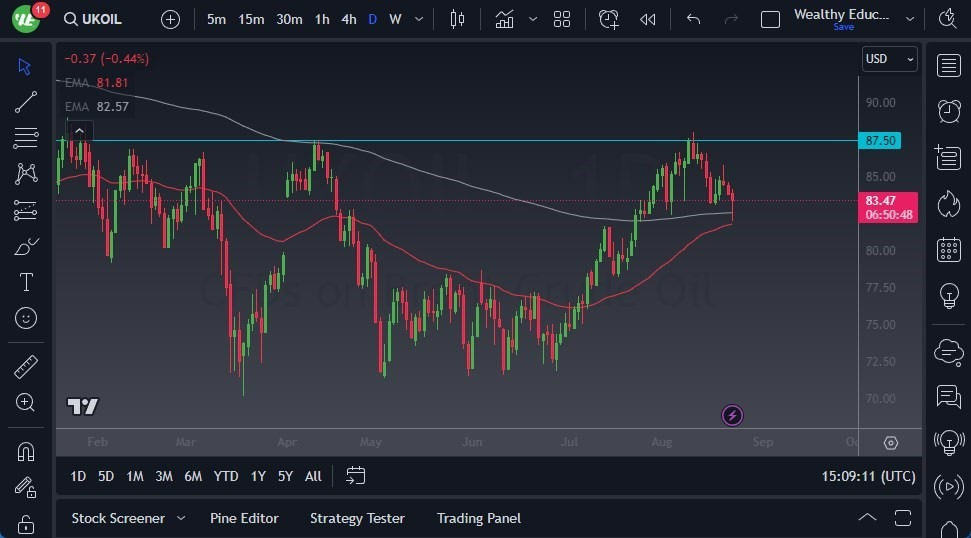The image size is (971, 538).
Task: Set the date range to YTD
Action: pyautogui.click(x=226, y=476)
